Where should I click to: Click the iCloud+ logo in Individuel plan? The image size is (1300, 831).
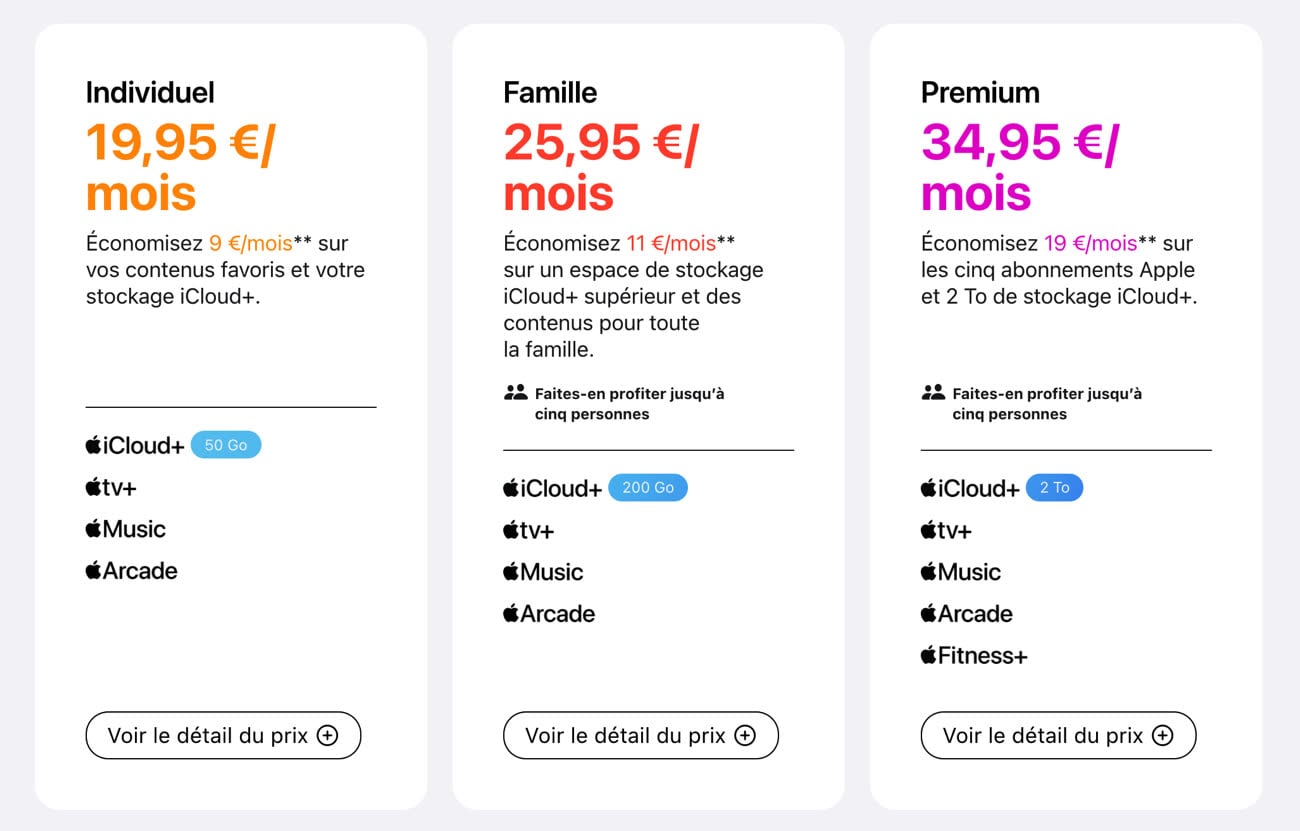[135, 446]
